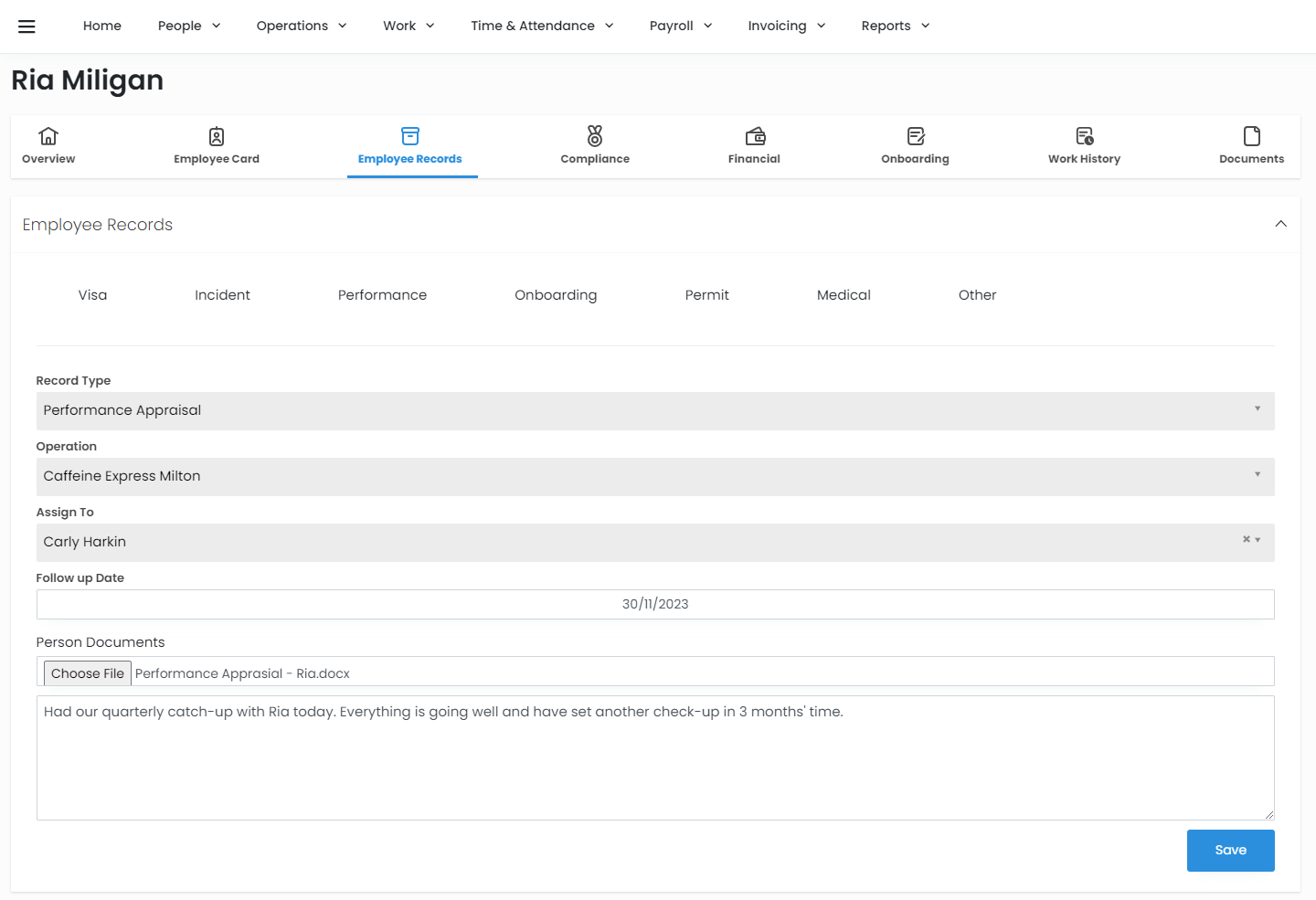Switch to the Incident records tab
Image resolution: width=1316 pixels, height=900 pixels.
click(x=222, y=295)
